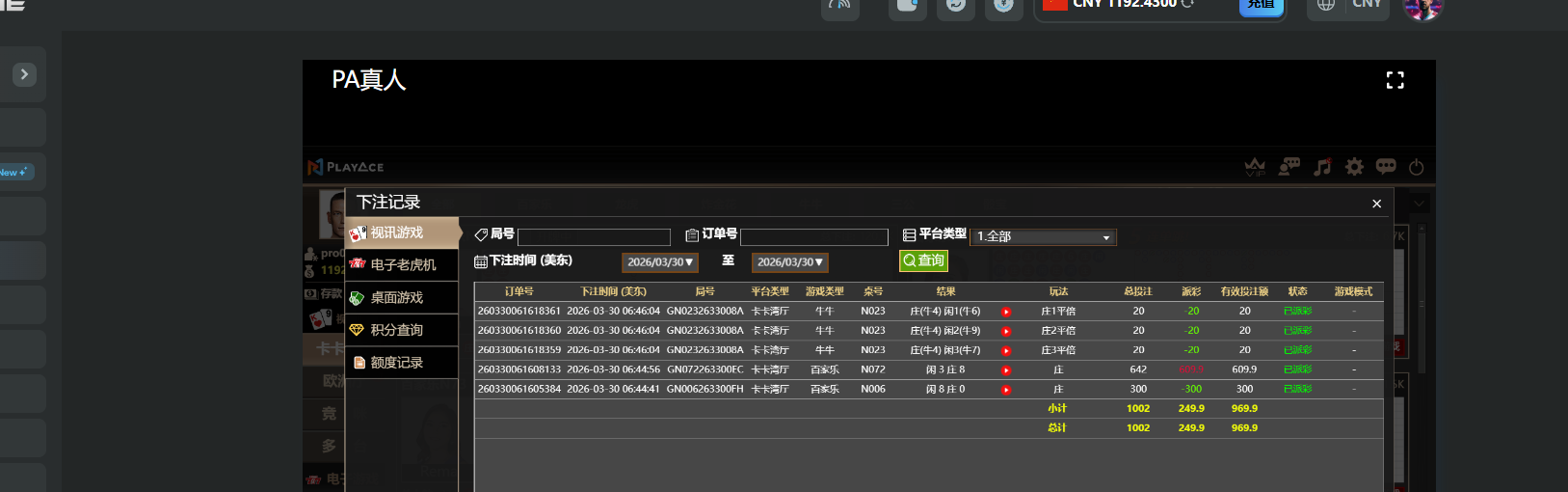Click the 游戏模式 column header

(1353, 291)
